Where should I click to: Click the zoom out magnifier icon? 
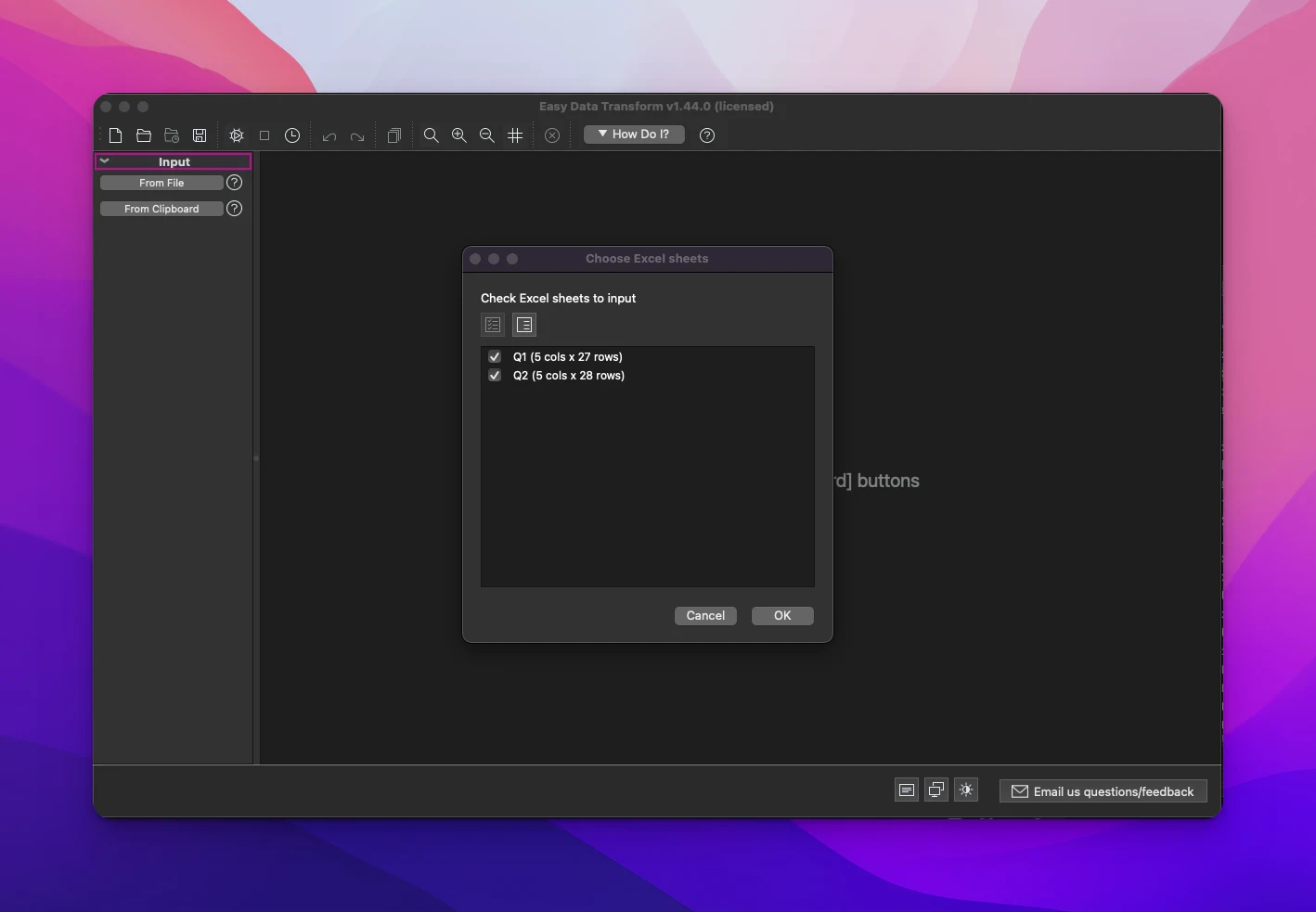click(486, 135)
